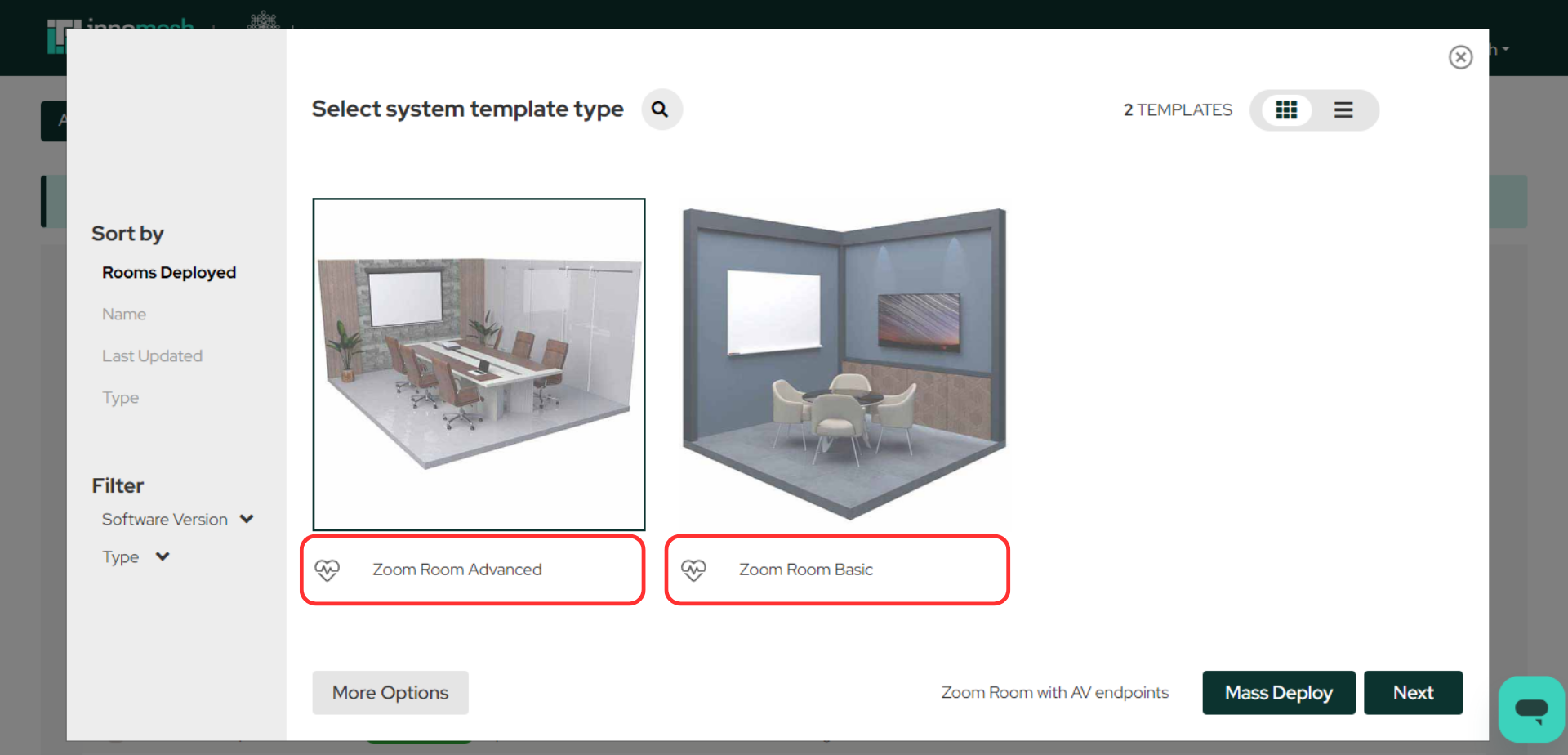
Task: Click the Zoom Room Advanced label
Action: coord(457,570)
